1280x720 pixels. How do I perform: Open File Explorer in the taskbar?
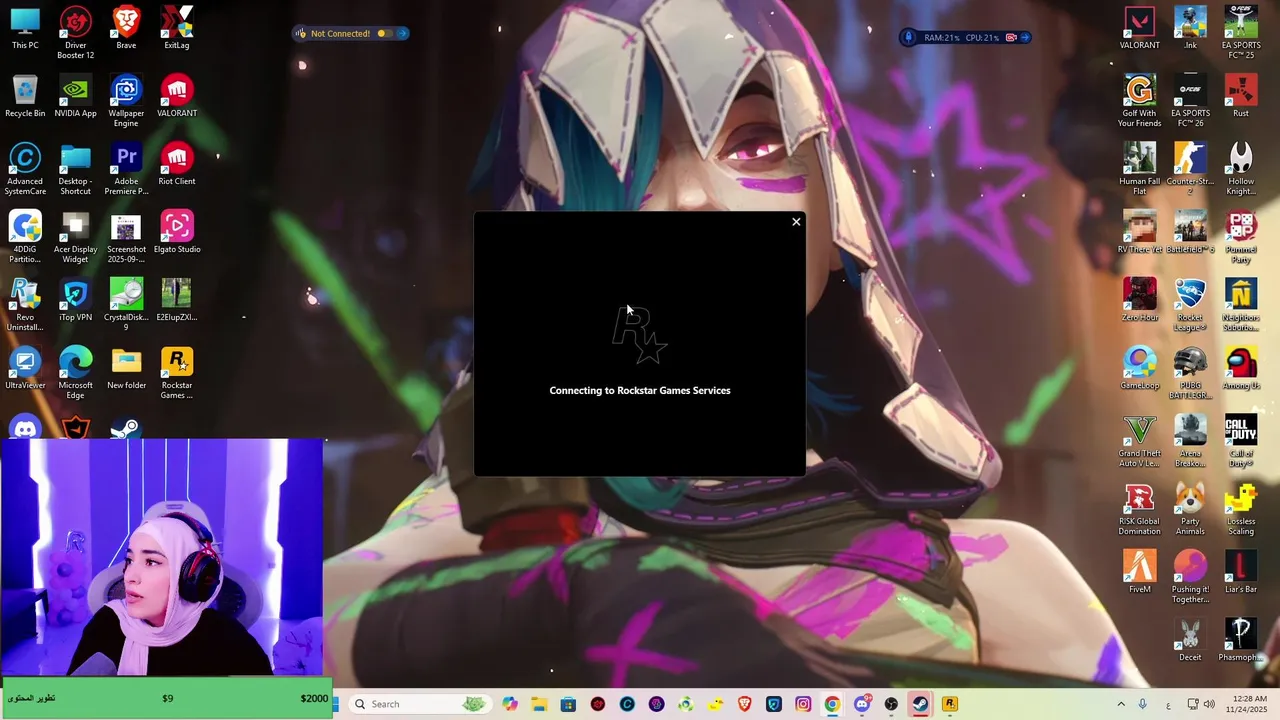coord(539,704)
